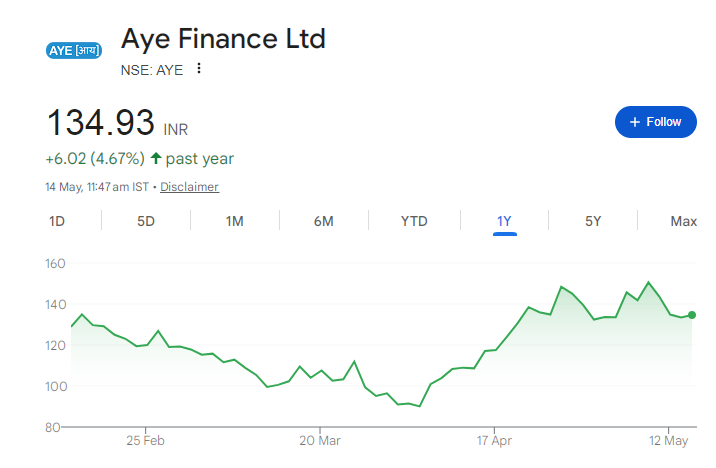This screenshot has width=716, height=468.
Task: Click the green up arrow icon
Action: (156, 158)
